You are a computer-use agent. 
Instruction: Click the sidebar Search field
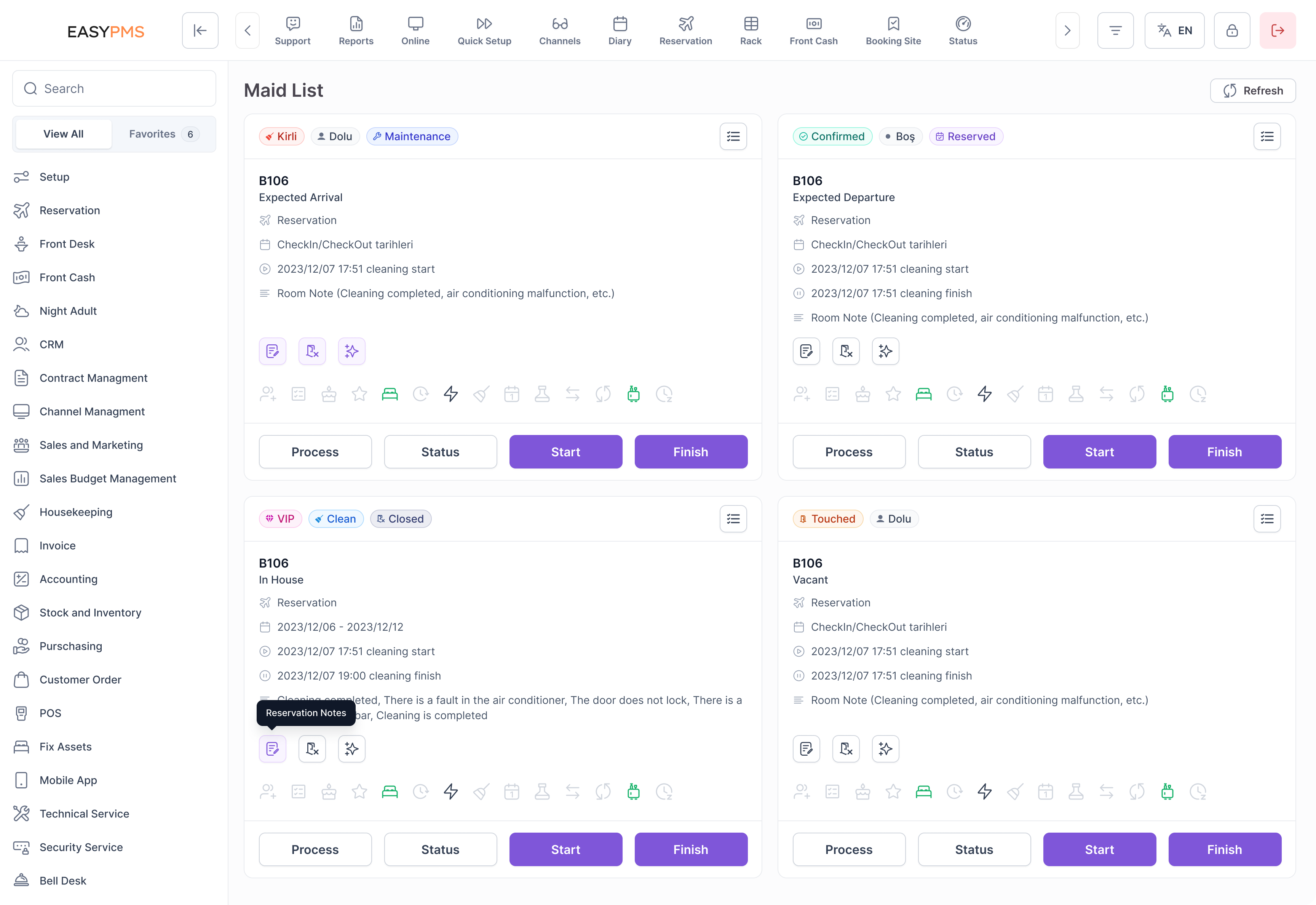pyautogui.click(x=115, y=88)
